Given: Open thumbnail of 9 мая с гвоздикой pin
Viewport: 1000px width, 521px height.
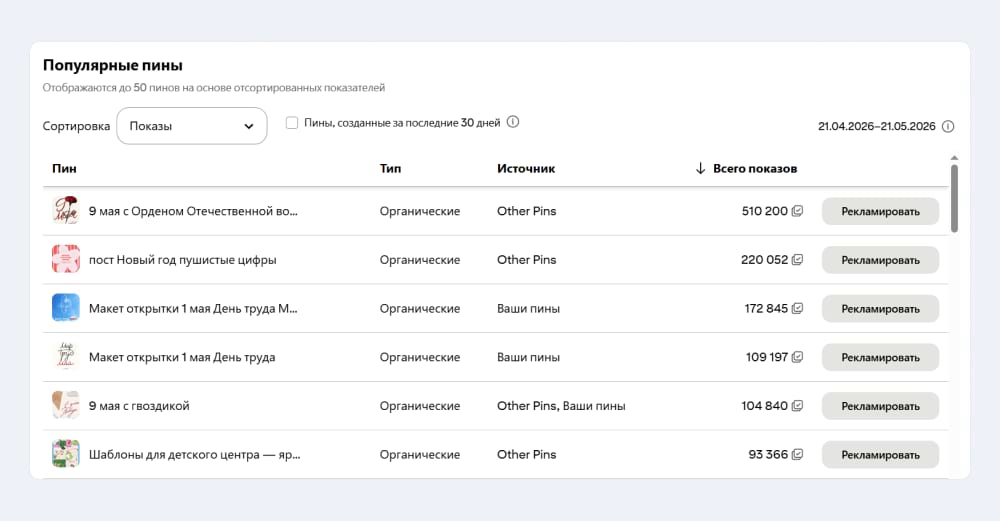Looking at the screenshot, I should [66, 405].
